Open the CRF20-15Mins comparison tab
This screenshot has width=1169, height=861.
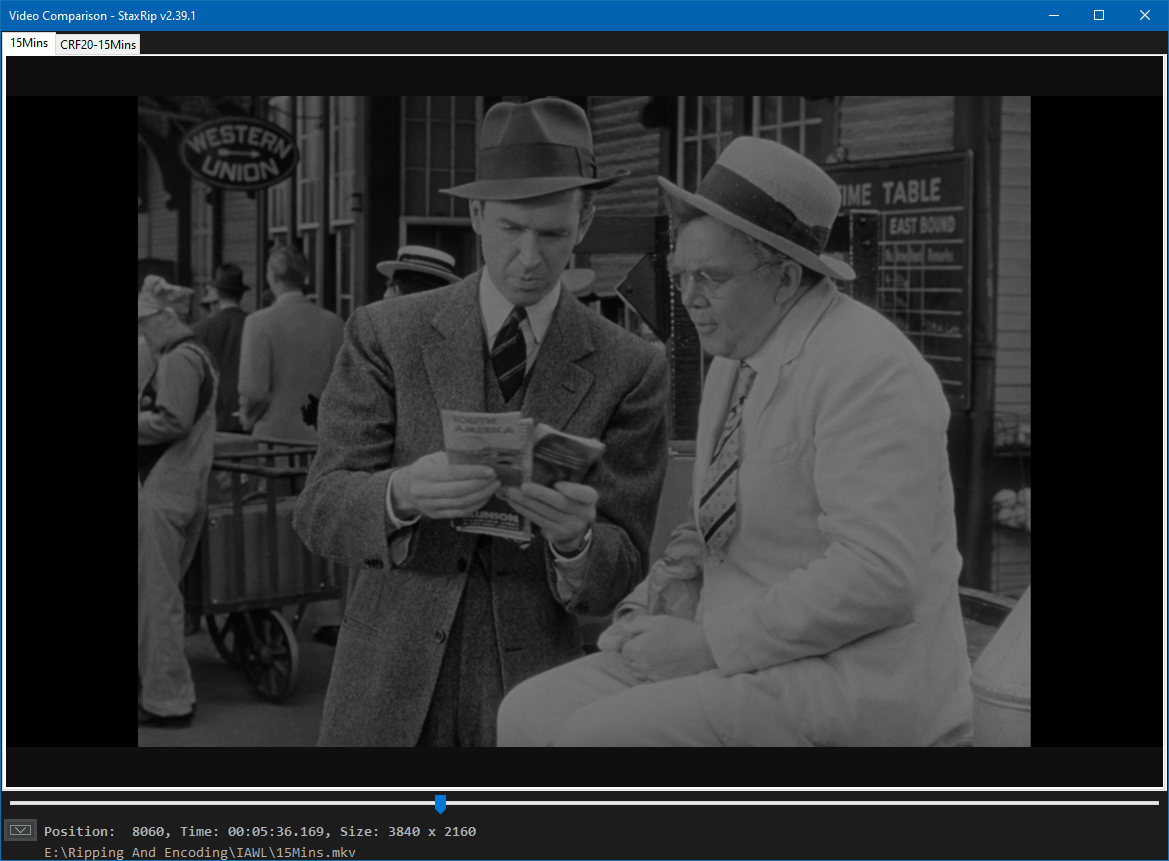tap(98, 44)
